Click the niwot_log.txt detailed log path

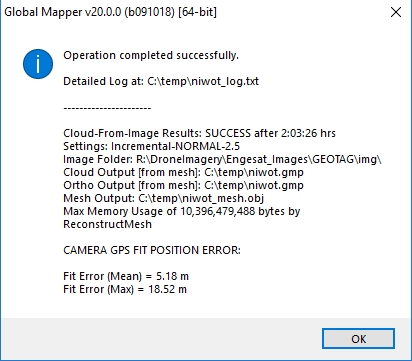[203, 81]
